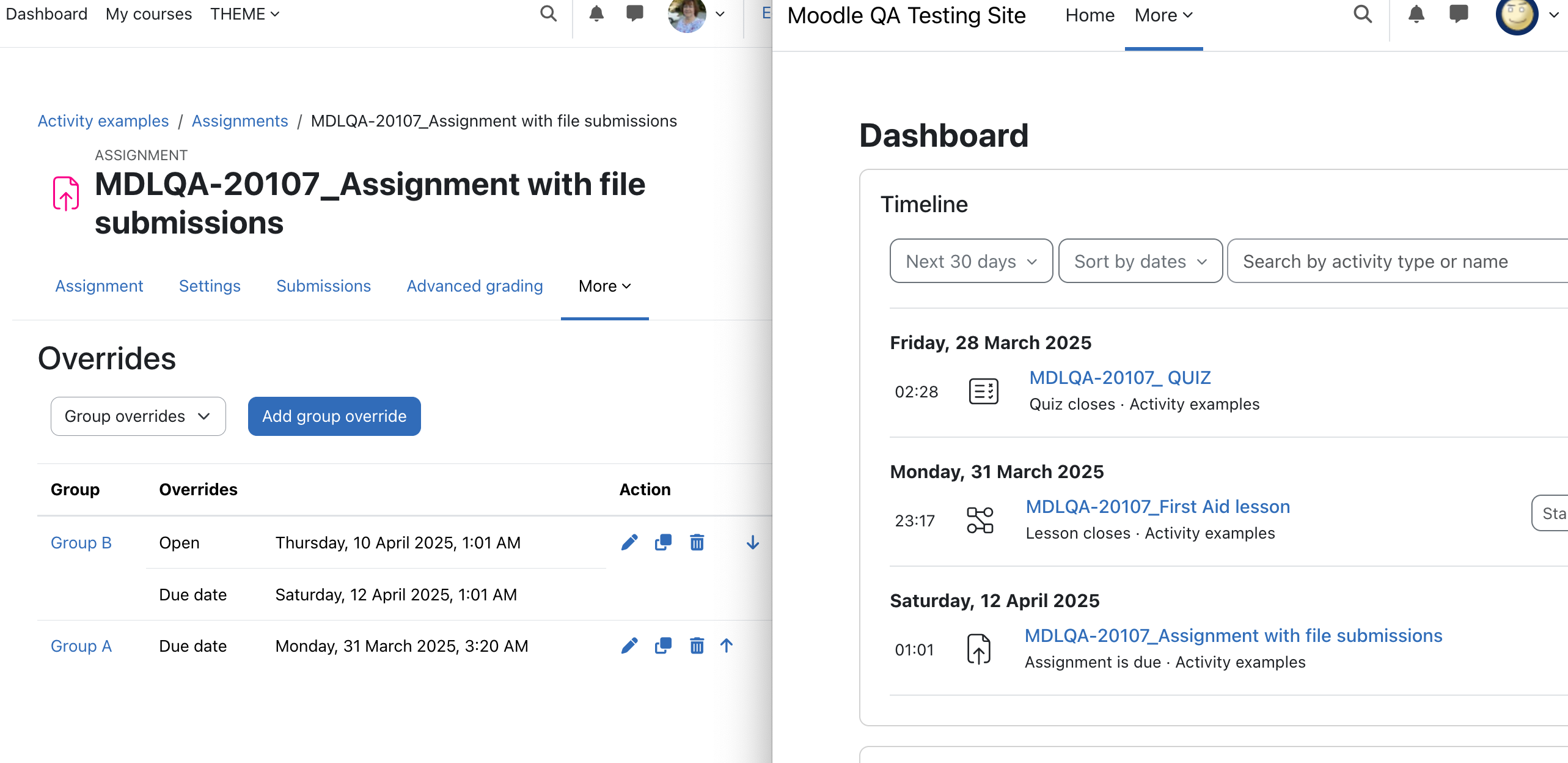This screenshot has height=763, width=1568.
Task: Edit Group B override pencil icon
Action: [x=629, y=542]
